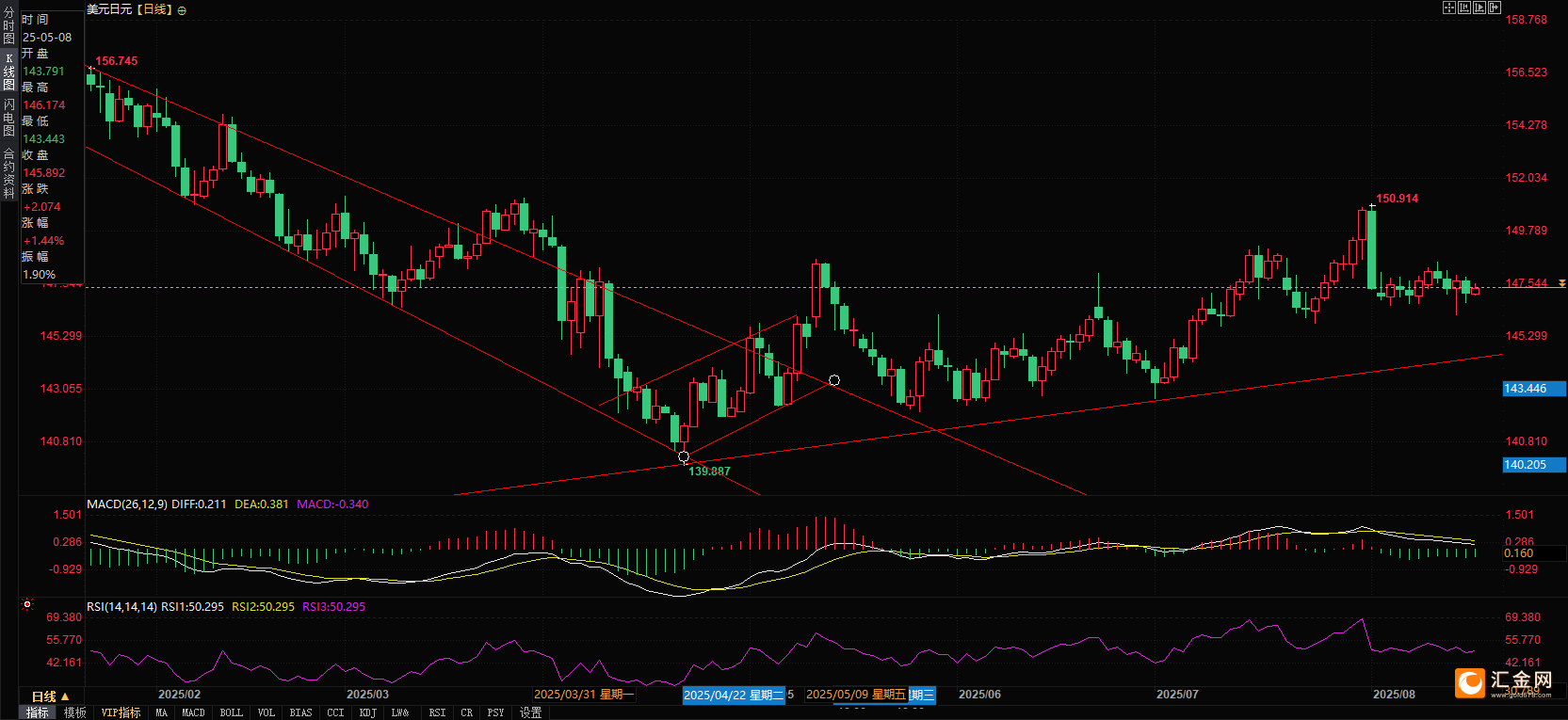Click the red alert icon left of RSI panel
Viewport: 1568px width, 720px height.
pyautogui.click(x=27, y=604)
